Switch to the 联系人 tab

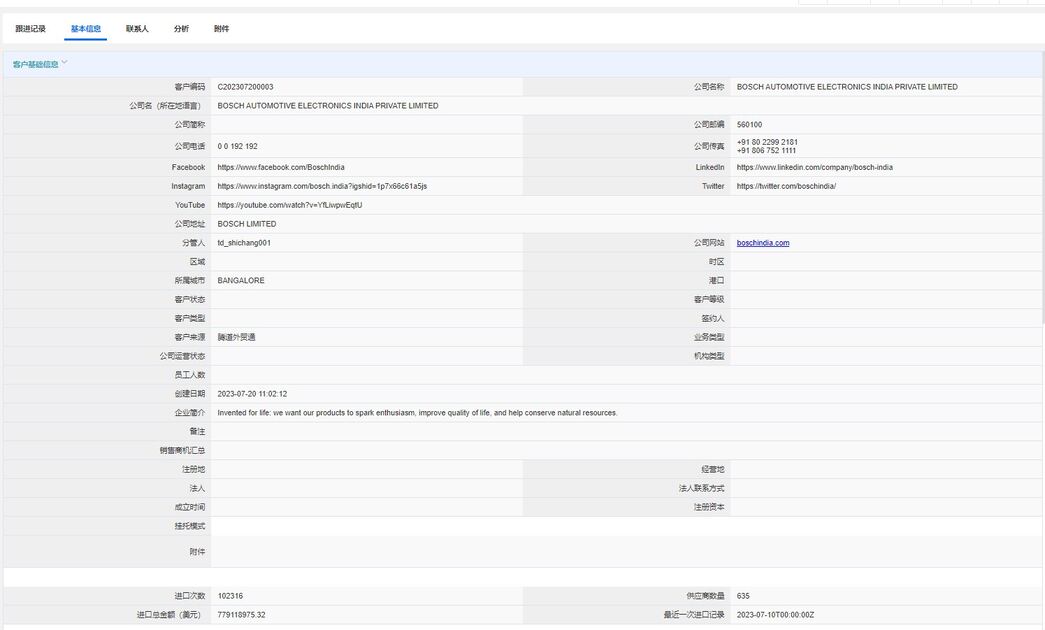137,29
